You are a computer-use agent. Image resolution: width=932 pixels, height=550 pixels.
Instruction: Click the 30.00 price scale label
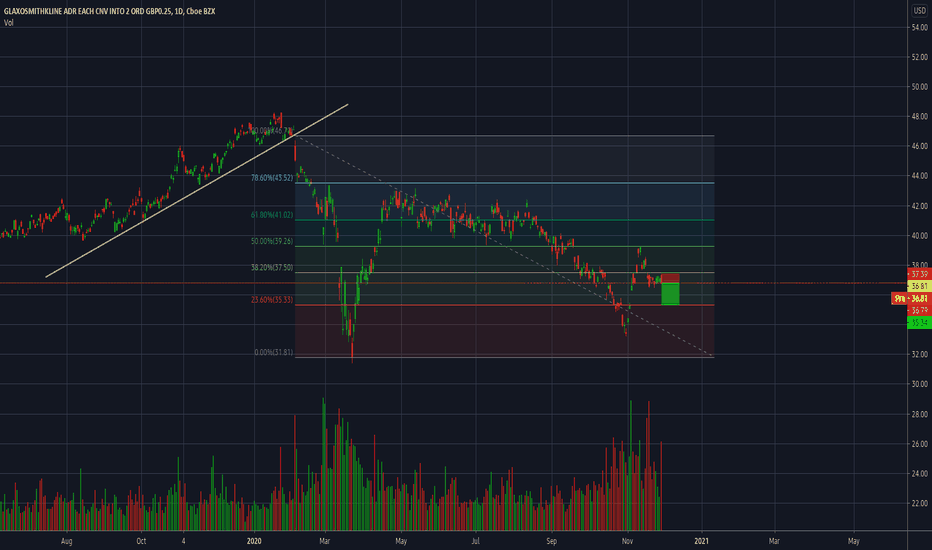click(920, 384)
